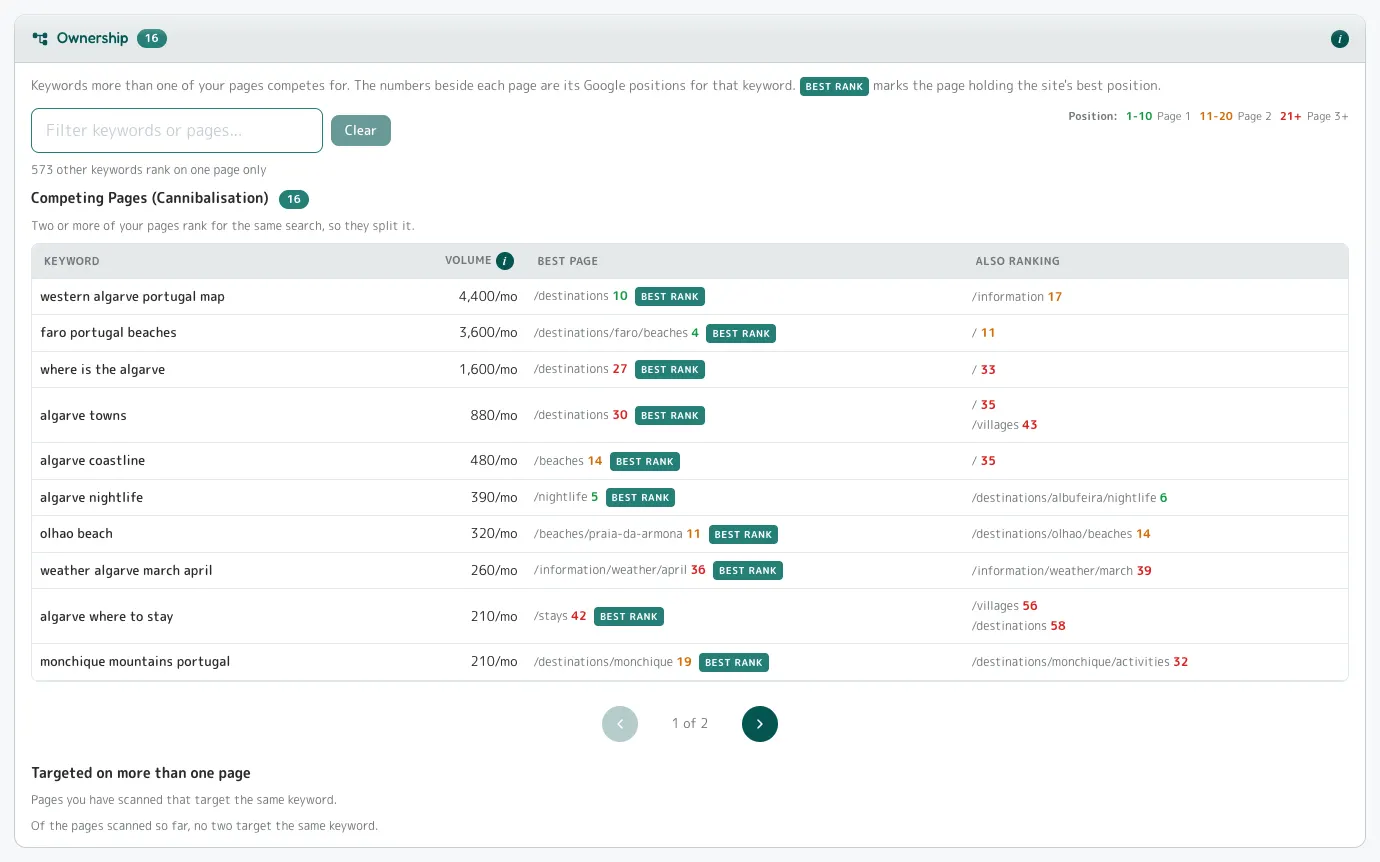1380x862 pixels.
Task: Select keyword algarve where to stay
Action: 106,617
